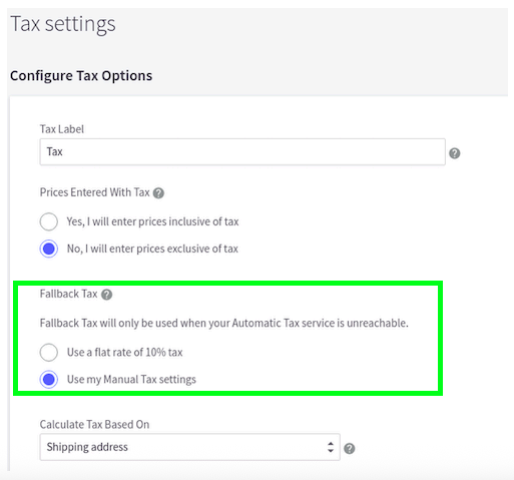Click inside the Tax Label text field
514x480 pixels.
point(243,152)
